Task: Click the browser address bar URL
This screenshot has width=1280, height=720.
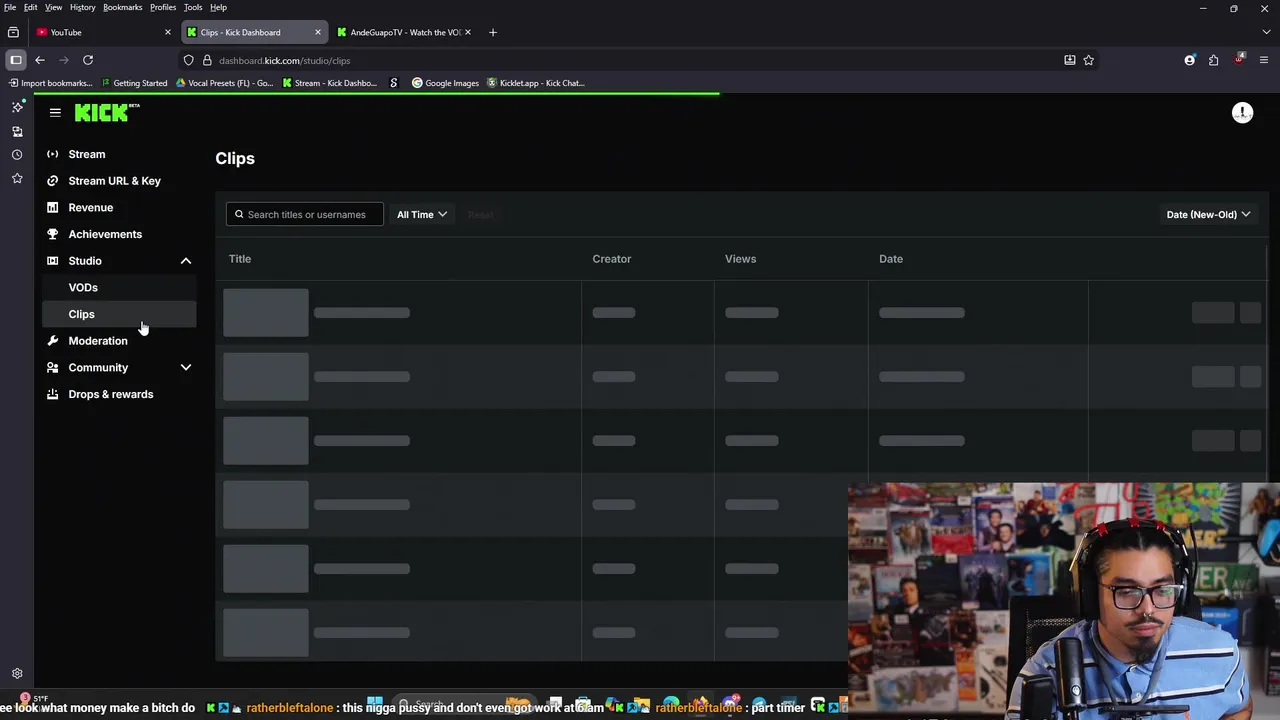Action: point(284,60)
